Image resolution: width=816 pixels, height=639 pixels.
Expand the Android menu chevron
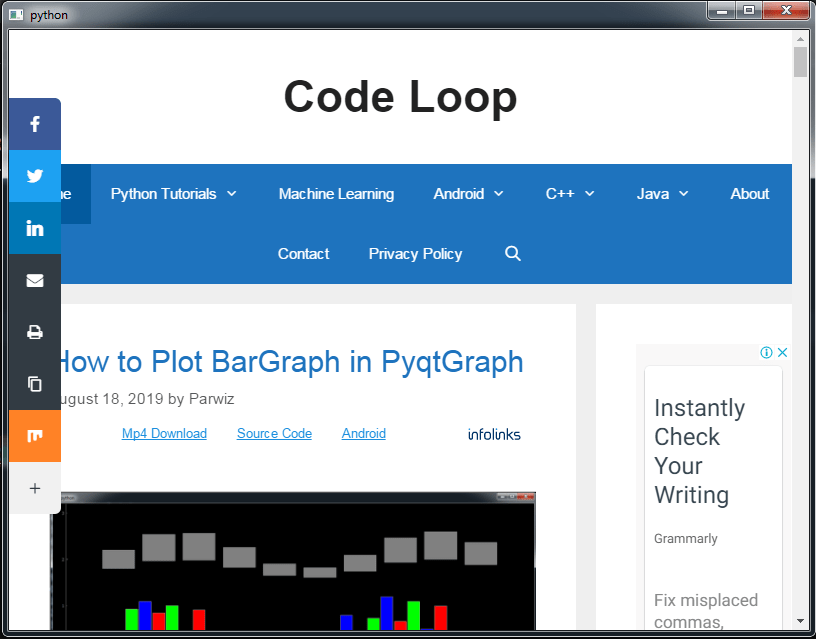[x=500, y=194]
